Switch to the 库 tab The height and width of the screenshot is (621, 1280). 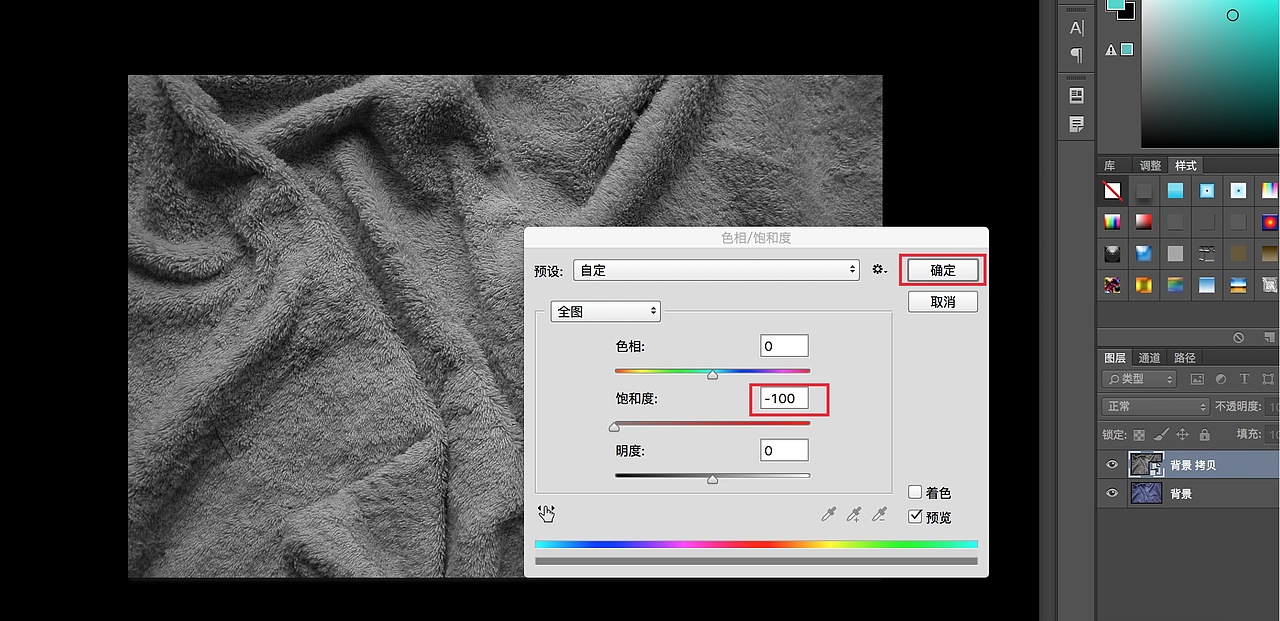pyautogui.click(x=1110, y=165)
